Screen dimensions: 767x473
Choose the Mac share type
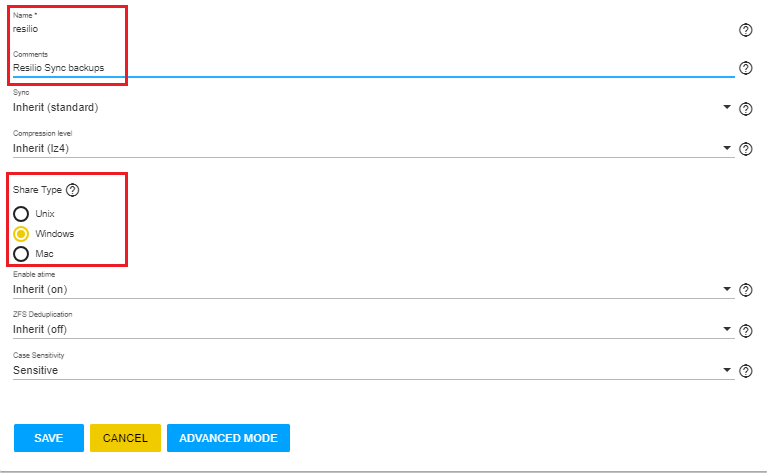coord(21,254)
